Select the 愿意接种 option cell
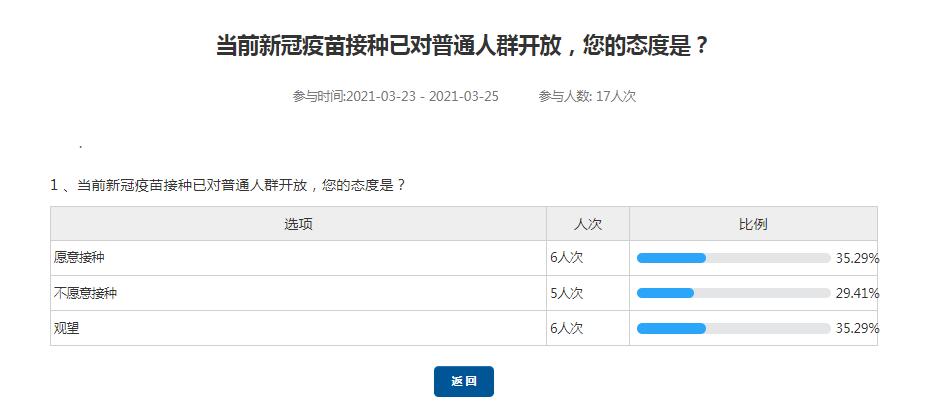 click(79, 258)
